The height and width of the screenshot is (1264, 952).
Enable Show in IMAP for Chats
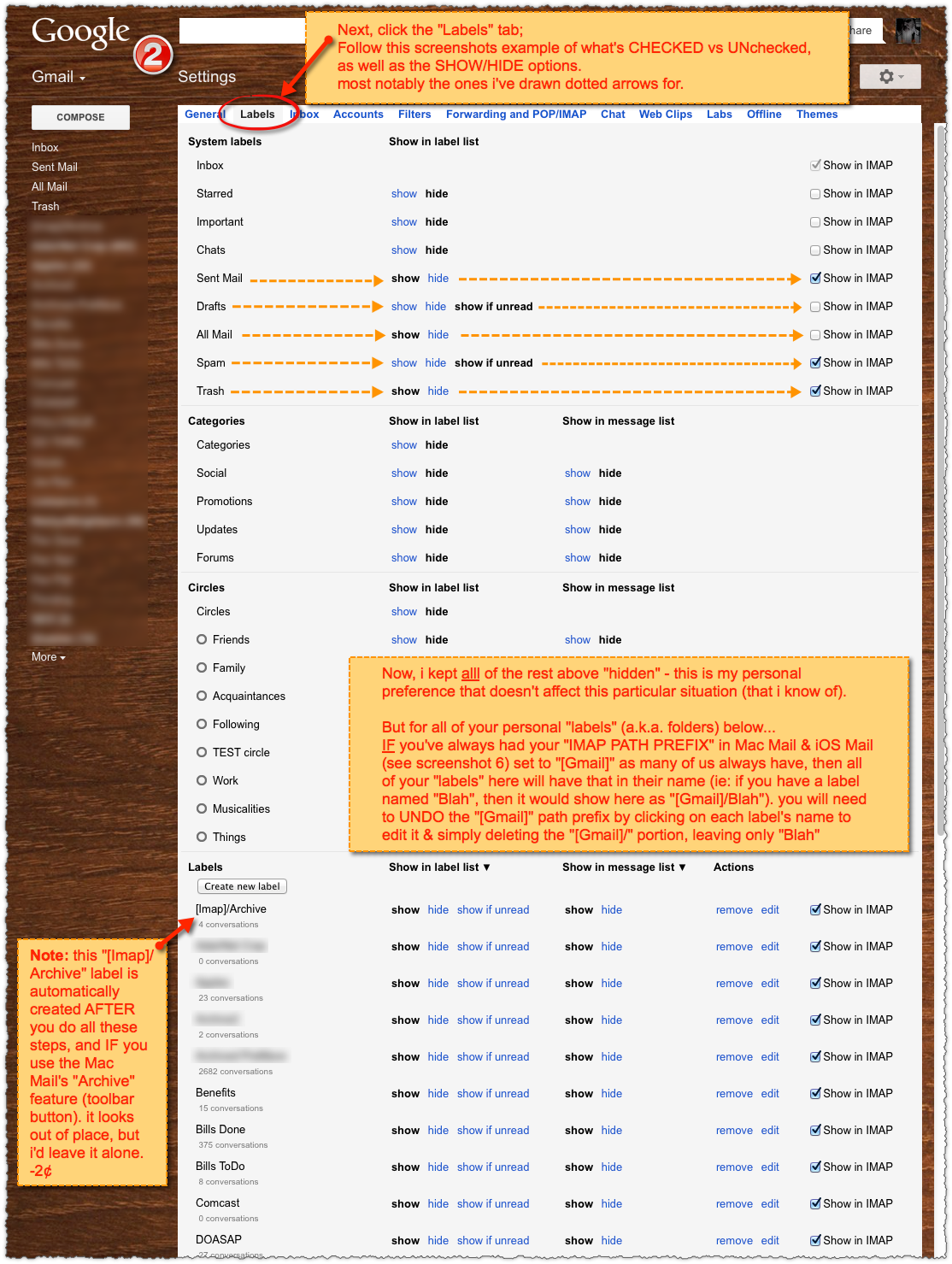[815, 250]
